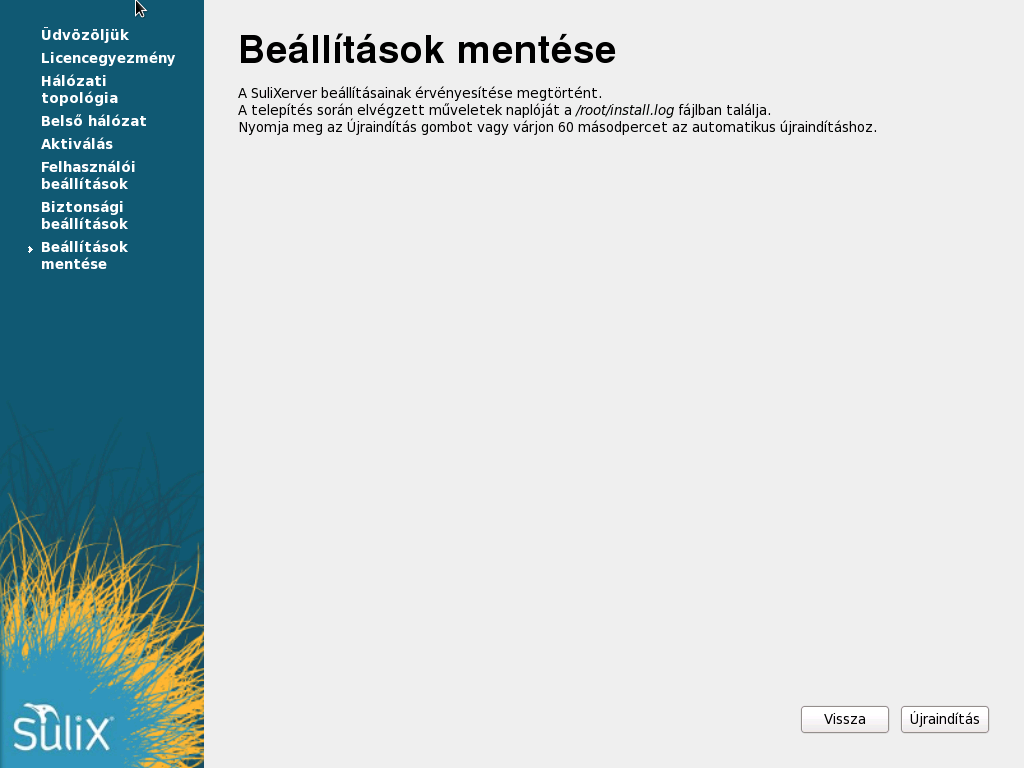Click the SuliX logo
The height and width of the screenshot is (768, 1024).
(x=63, y=728)
